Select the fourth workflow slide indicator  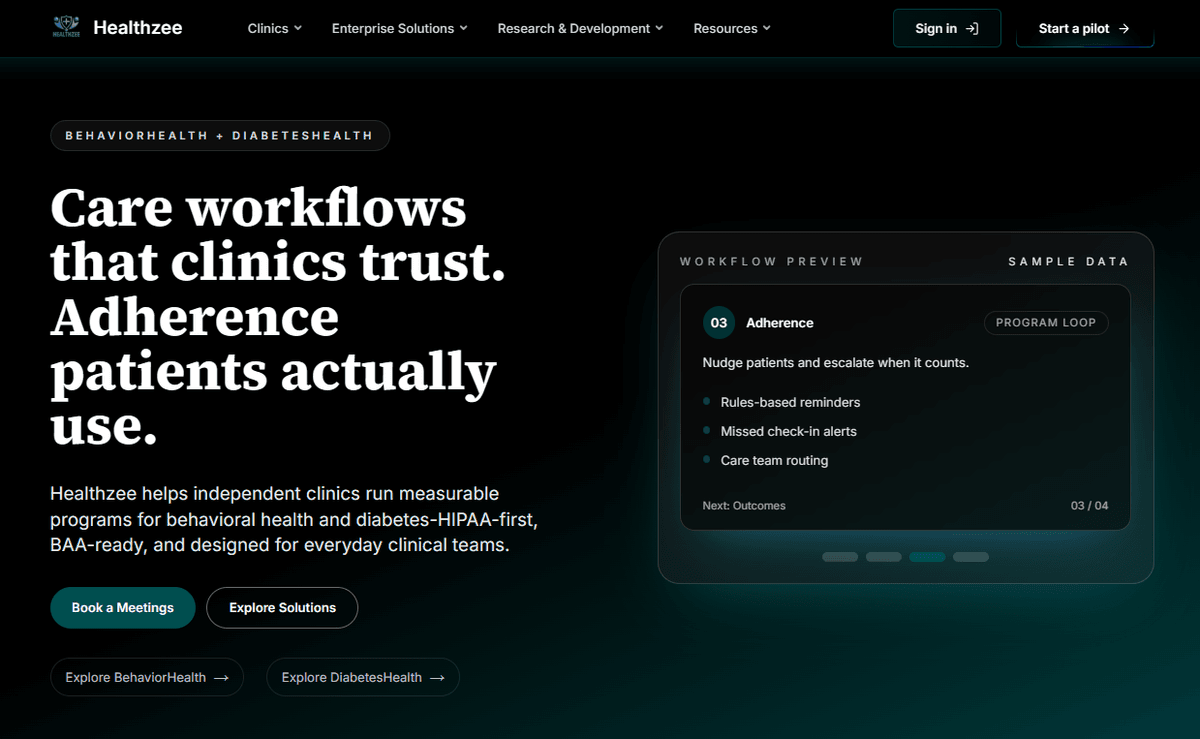tap(970, 557)
